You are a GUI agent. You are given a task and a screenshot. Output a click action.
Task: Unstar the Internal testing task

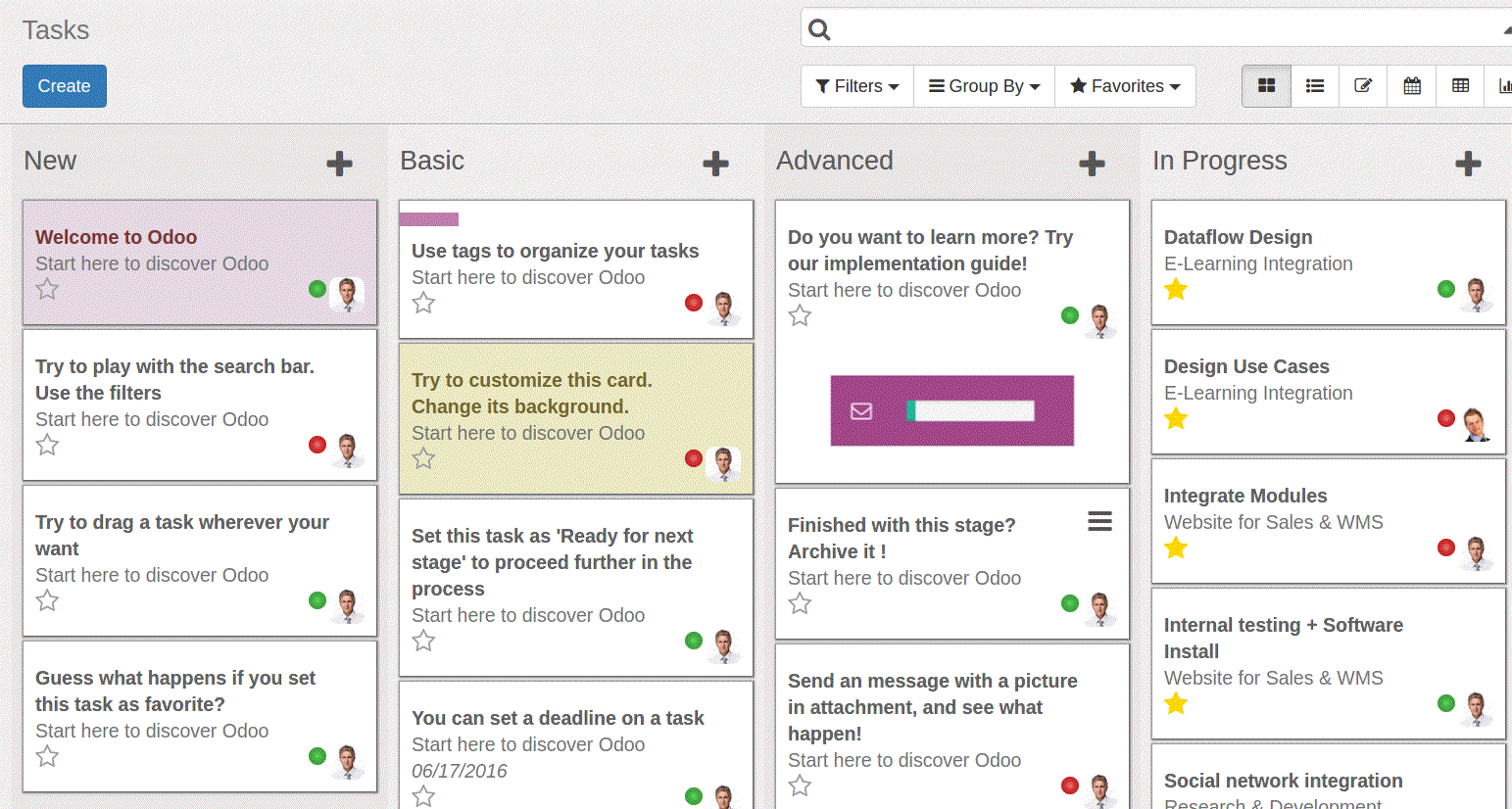pyautogui.click(x=1176, y=703)
